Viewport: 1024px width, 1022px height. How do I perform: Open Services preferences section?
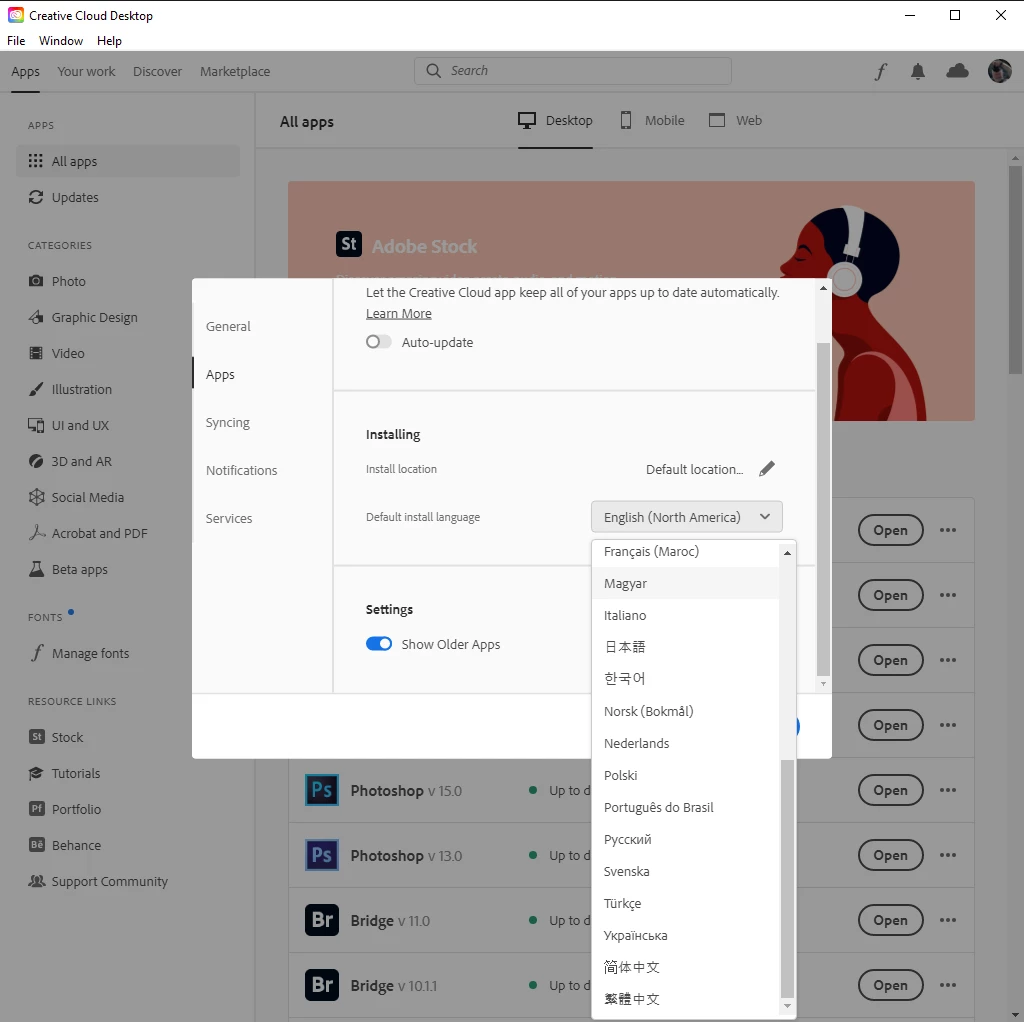coord(229,519)
